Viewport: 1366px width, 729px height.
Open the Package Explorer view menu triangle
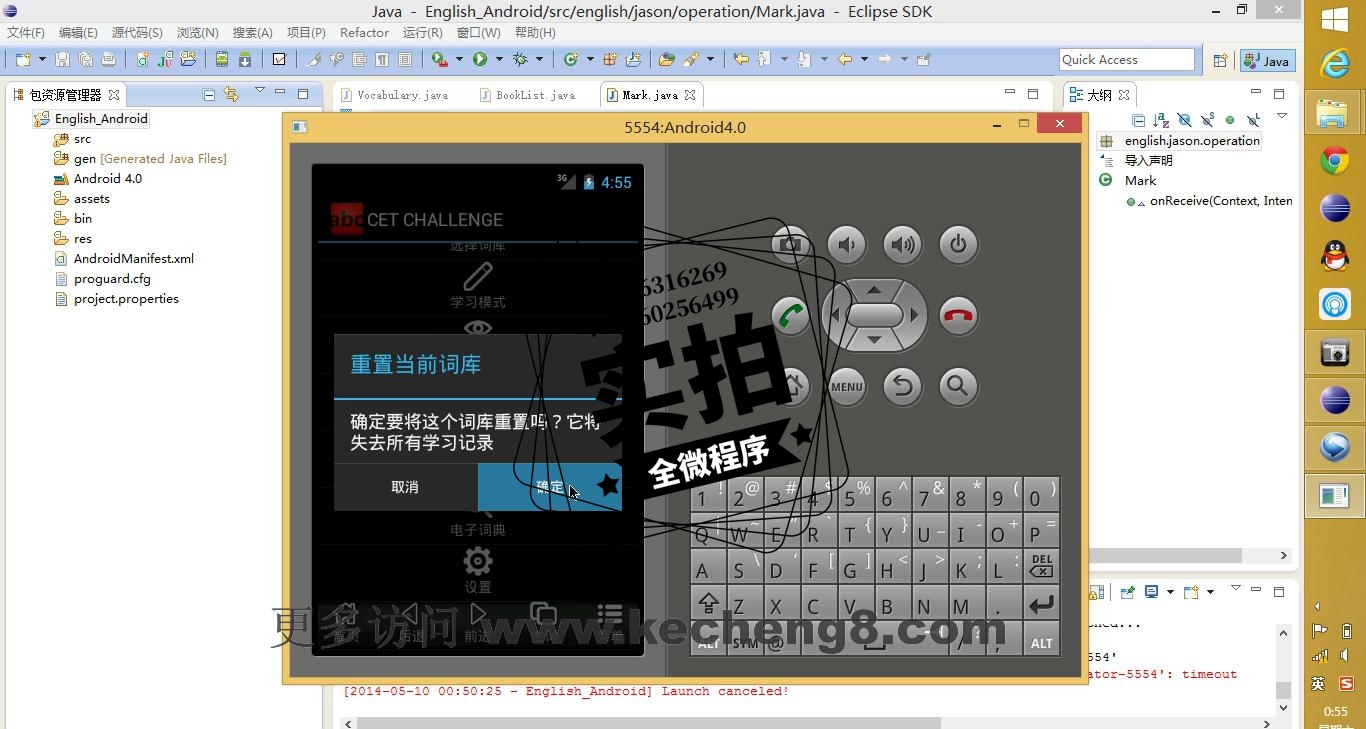(259, 91)
